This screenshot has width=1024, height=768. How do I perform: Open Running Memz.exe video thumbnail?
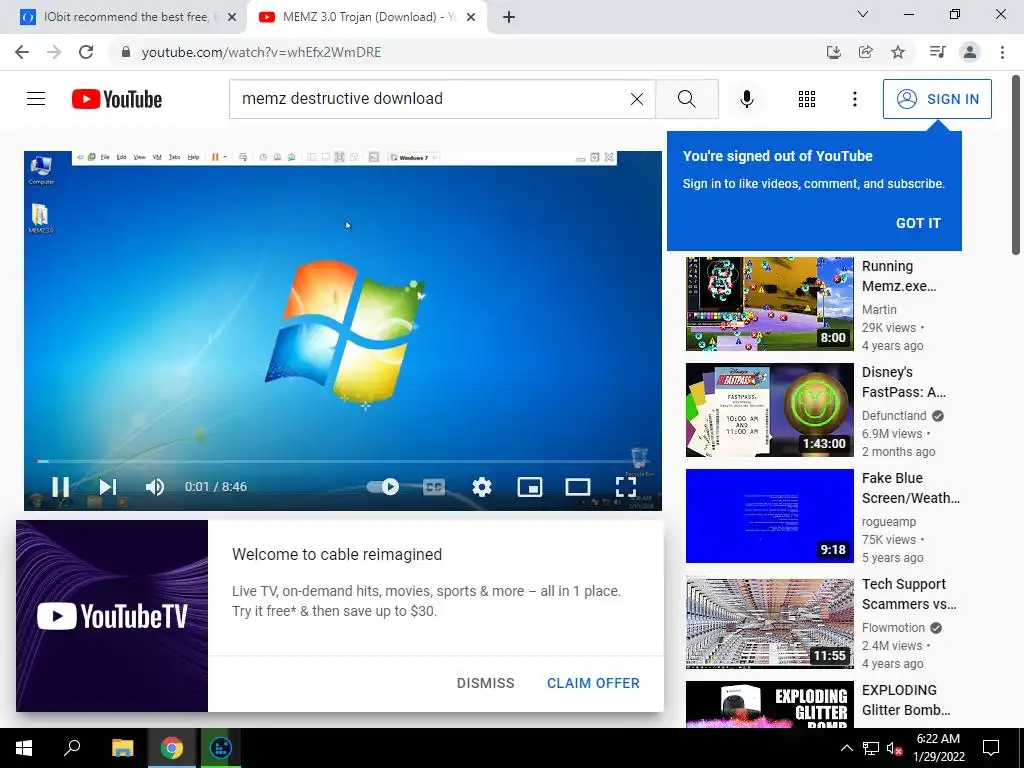[769, 304]
